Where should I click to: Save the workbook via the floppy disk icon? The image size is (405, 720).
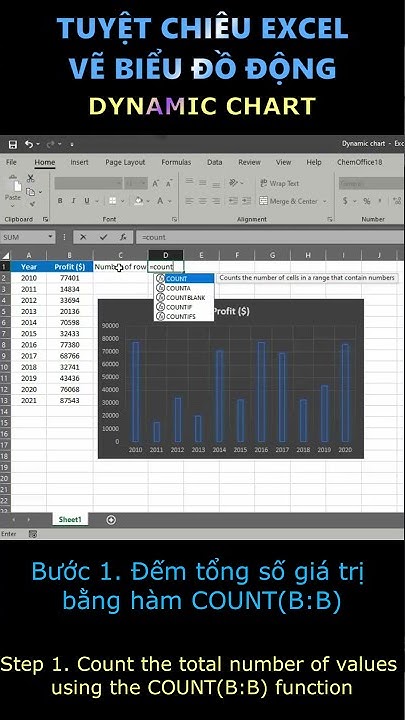coord(13,145)
